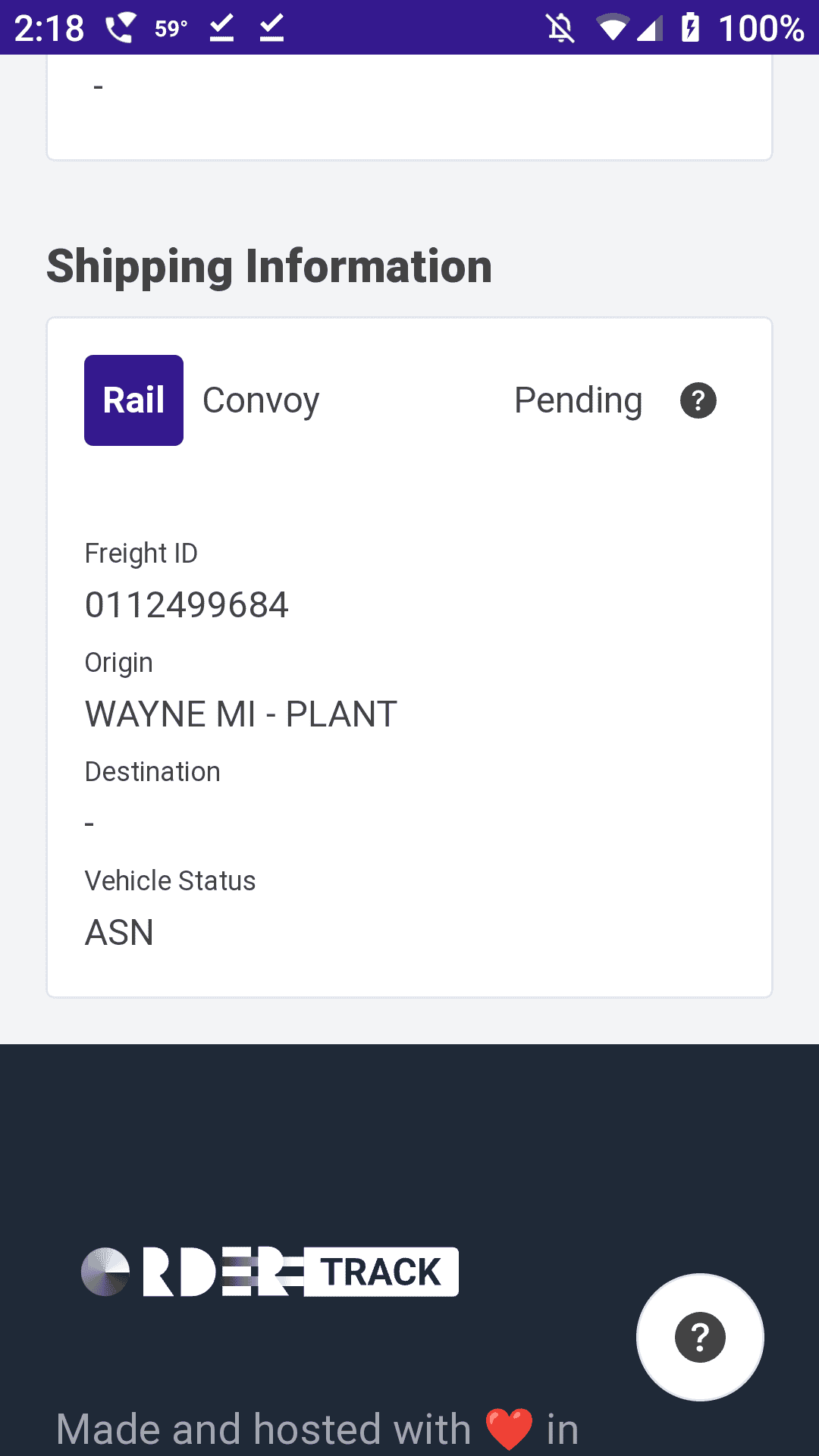Tap the ASN vehicle status value
The height and width of the screenshot is (1456, 819).
tap(119, 933)
